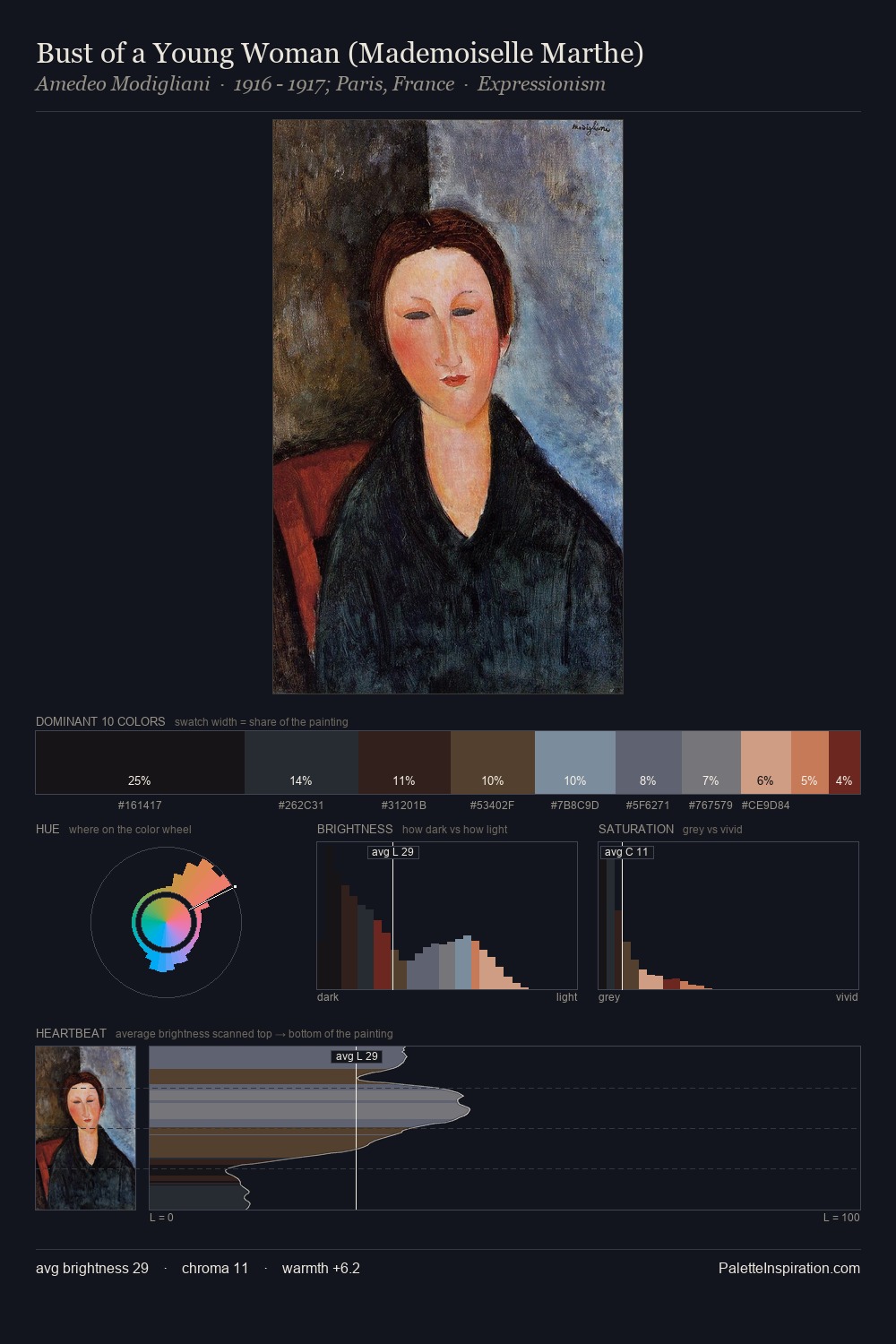Pick the 11% swatch #31201B
The image size is (896, 1344).
click(x=404, y=762)
